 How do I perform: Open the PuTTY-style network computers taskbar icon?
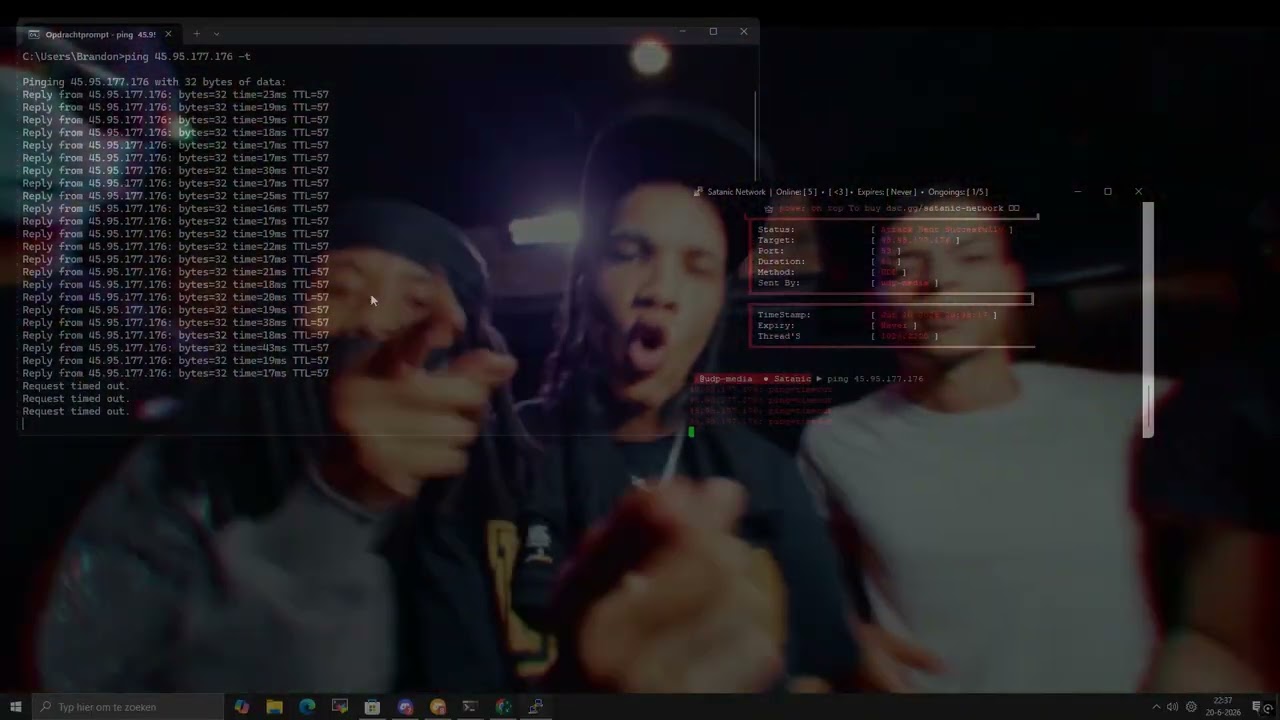pyautogui.click(x=536, y=707)
